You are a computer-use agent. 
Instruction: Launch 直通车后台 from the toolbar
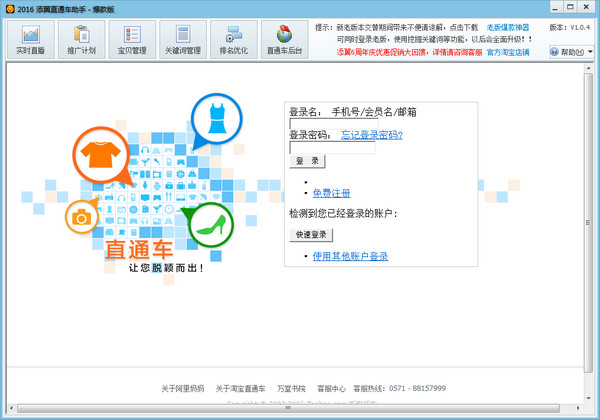[284, 40]
